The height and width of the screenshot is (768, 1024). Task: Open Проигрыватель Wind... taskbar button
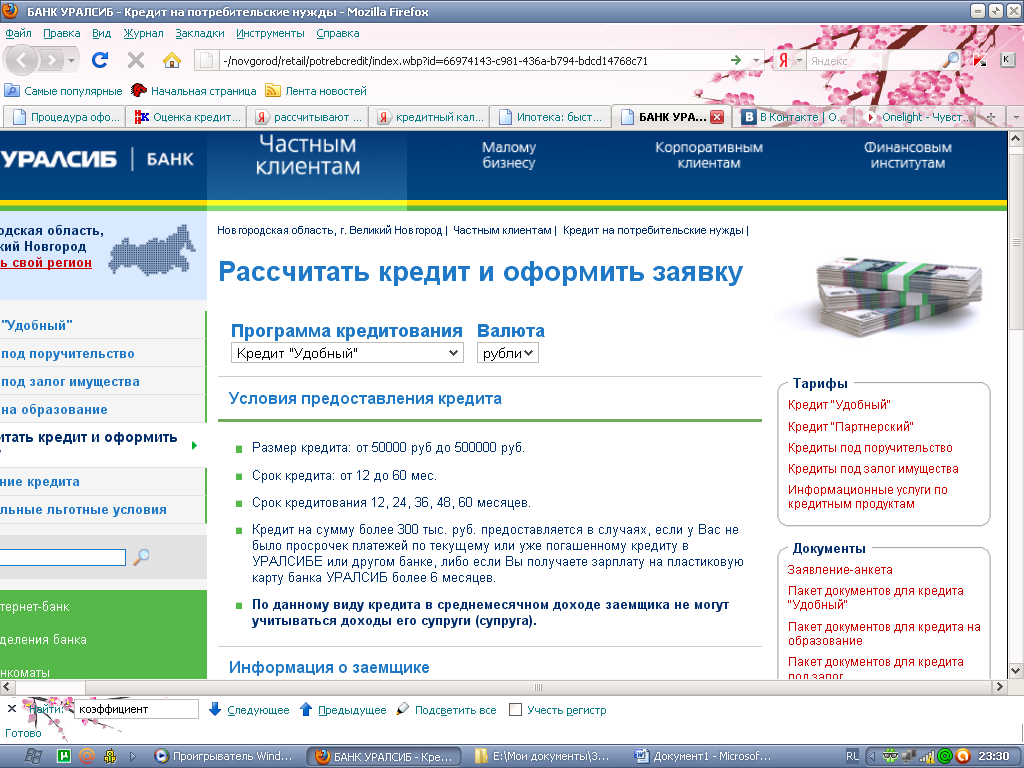[225, 756]
